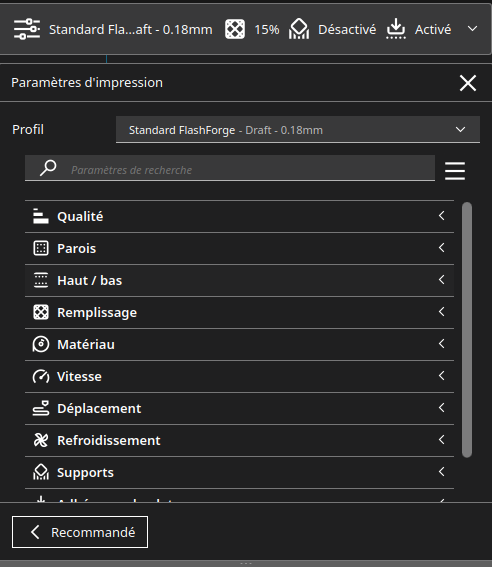Viewport: 492px width, 567px height.
Task: Click the settings list vertical scrollbar
Action: click(467, 330)
